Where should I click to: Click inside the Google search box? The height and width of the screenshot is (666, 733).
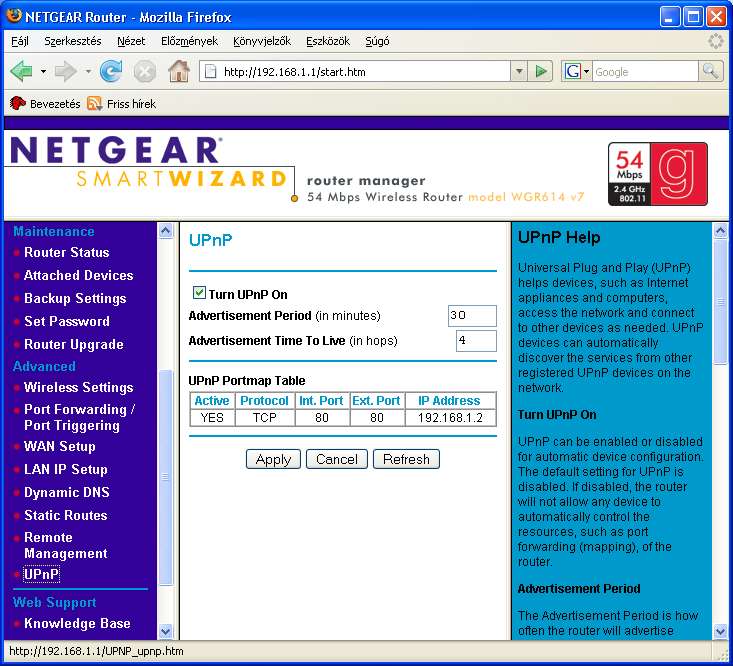point(645,72)
